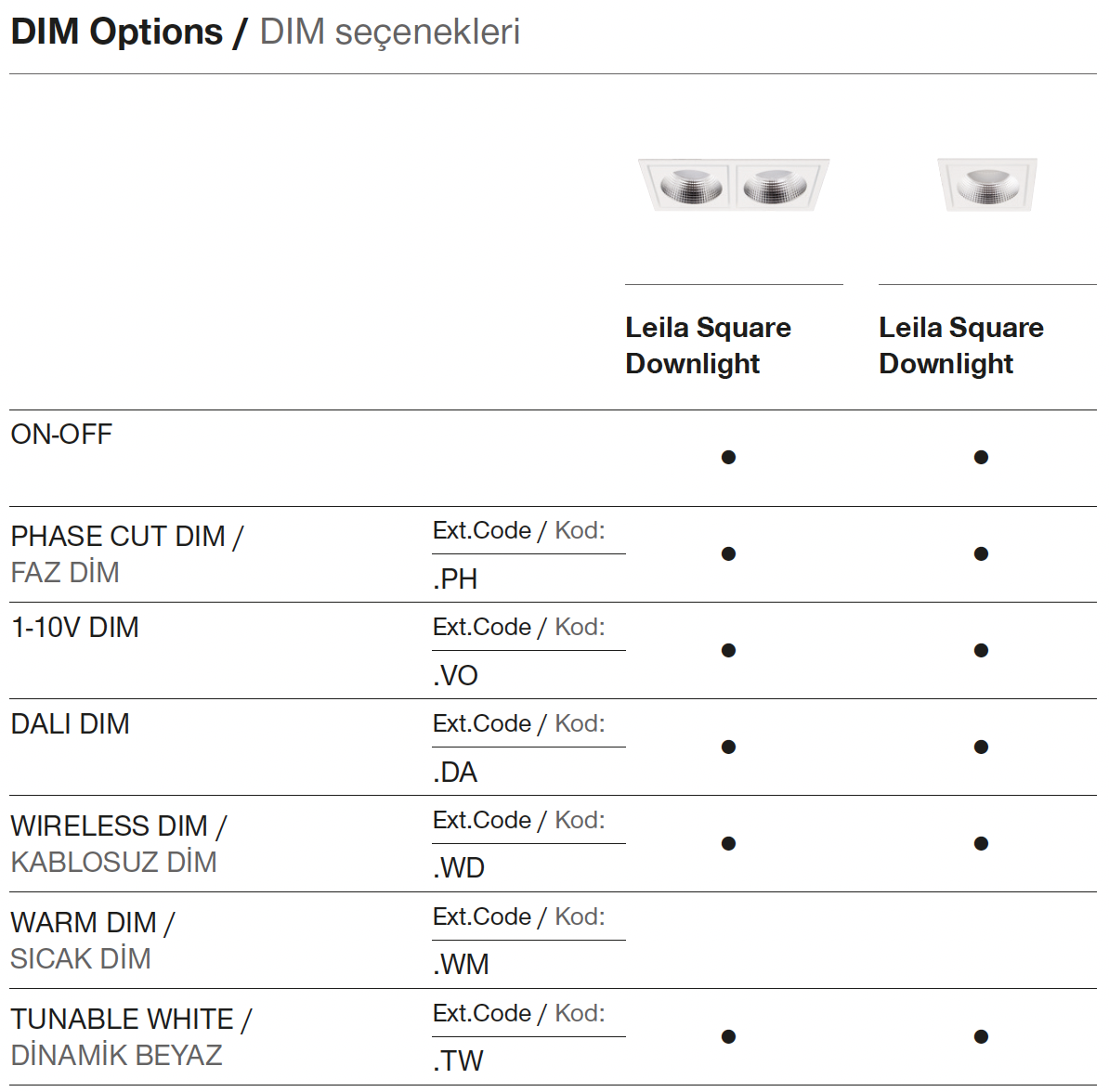Select the Phase Cut Dim dot for double downlight
Image resolution: width=1109 pixels, height=1092 pixels.
click(x=728, y=553)
